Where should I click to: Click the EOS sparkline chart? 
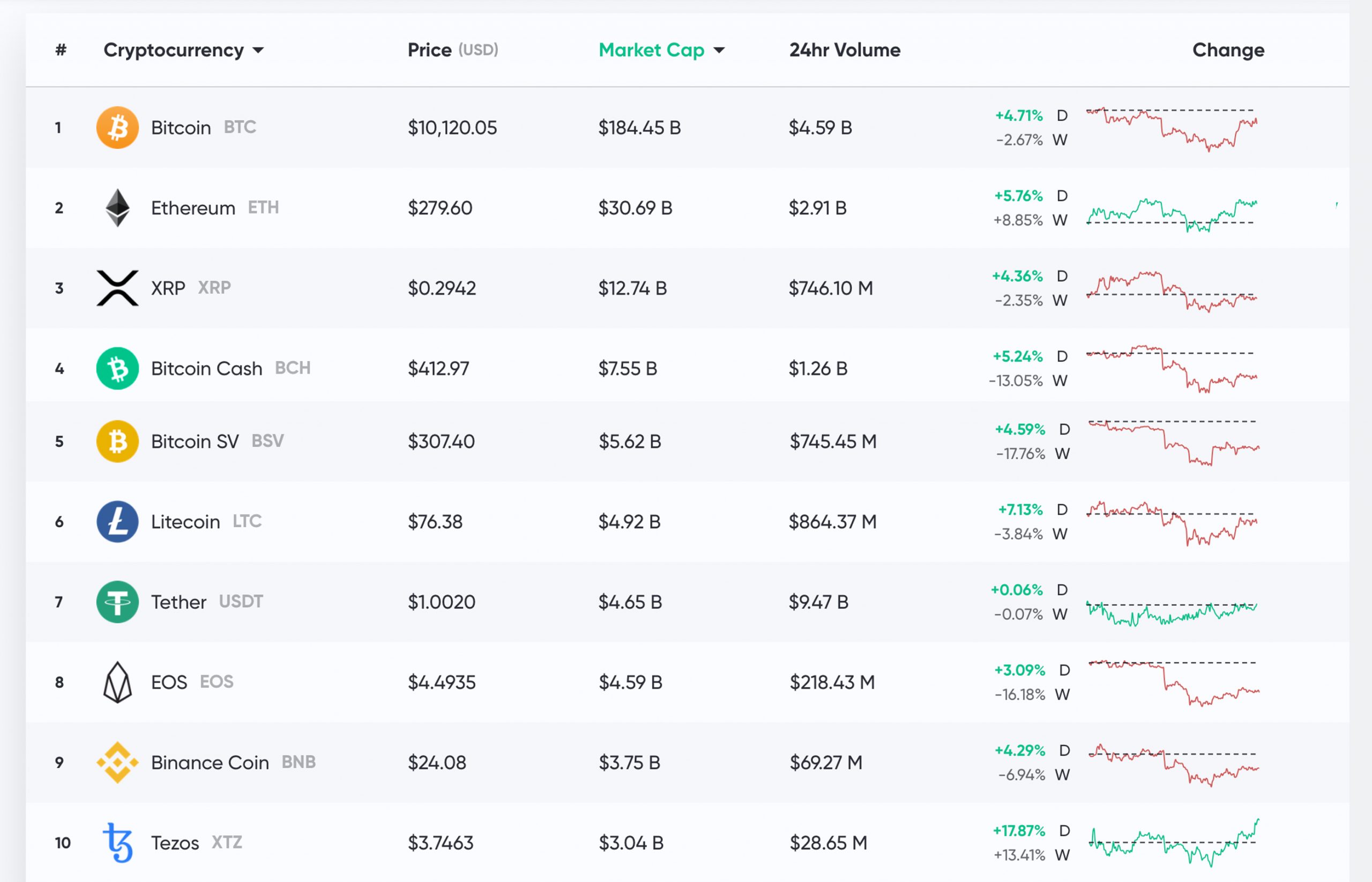click(x=1173, y=683)
